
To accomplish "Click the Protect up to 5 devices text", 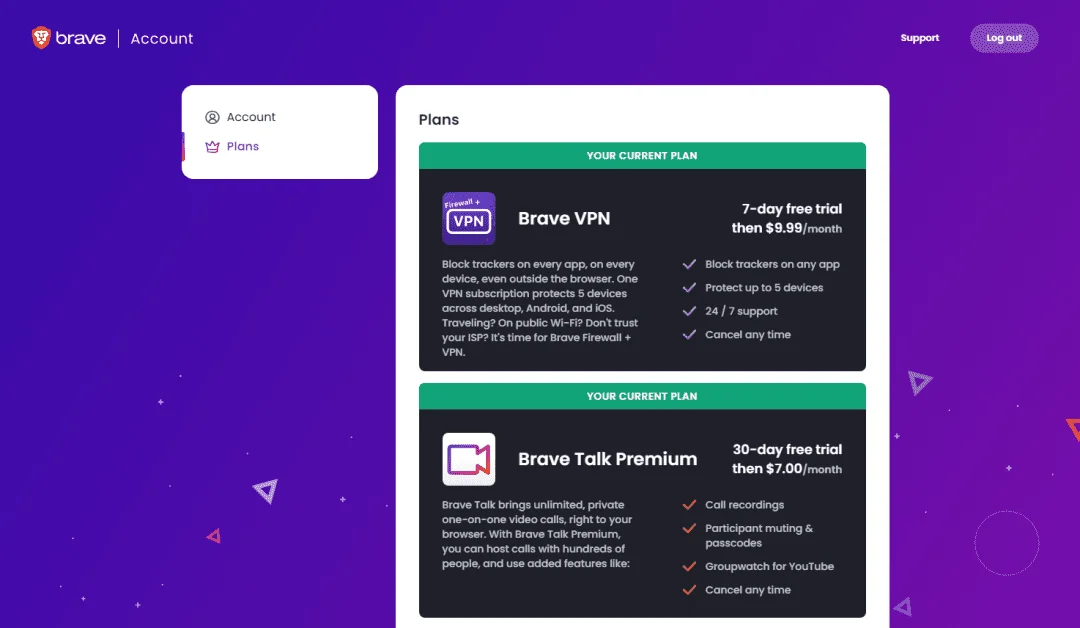I will (764, 288).
